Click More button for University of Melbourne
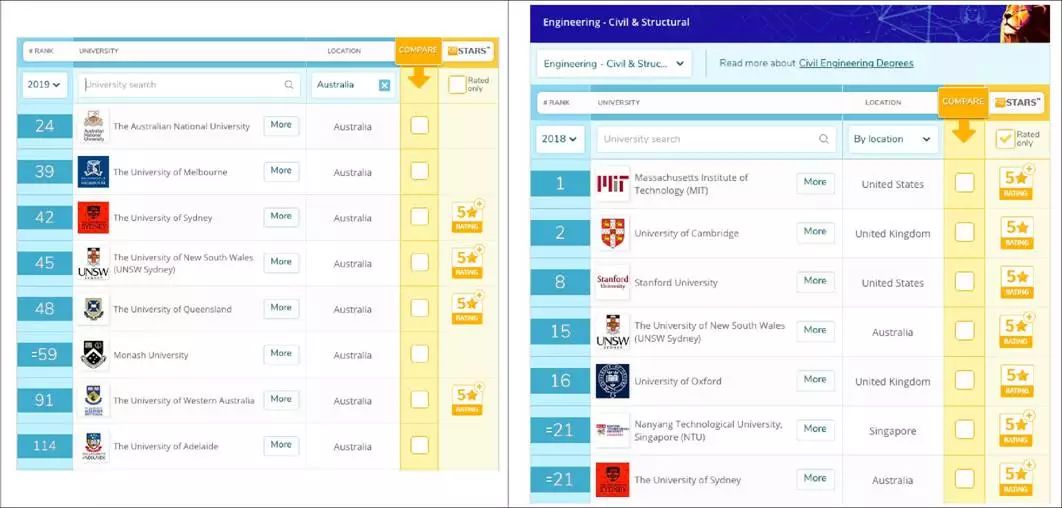Screen dimensions: 1062x508 pyautogui.click(x=281, y=171)
